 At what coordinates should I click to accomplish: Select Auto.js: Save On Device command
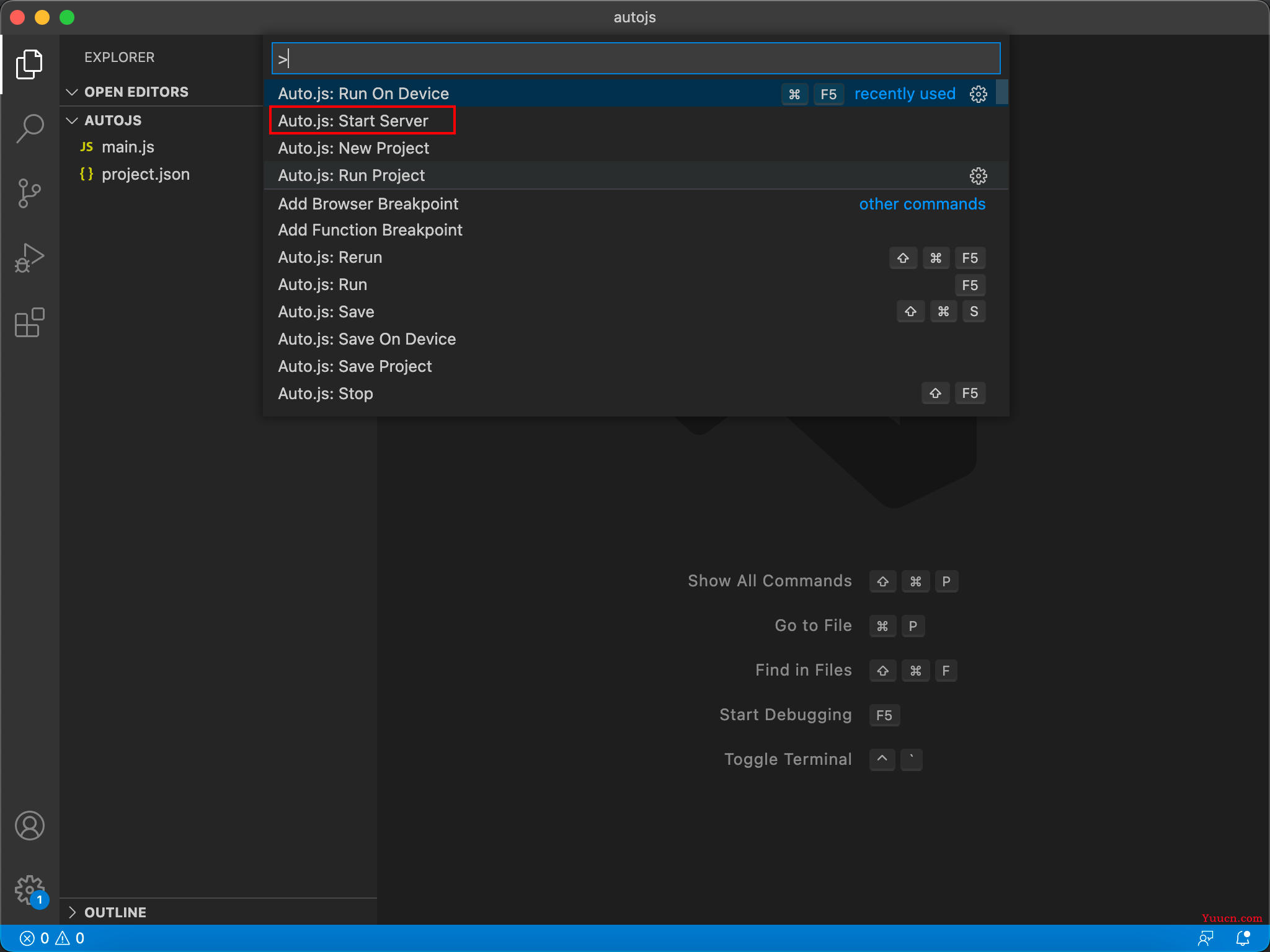pos(636,339)
